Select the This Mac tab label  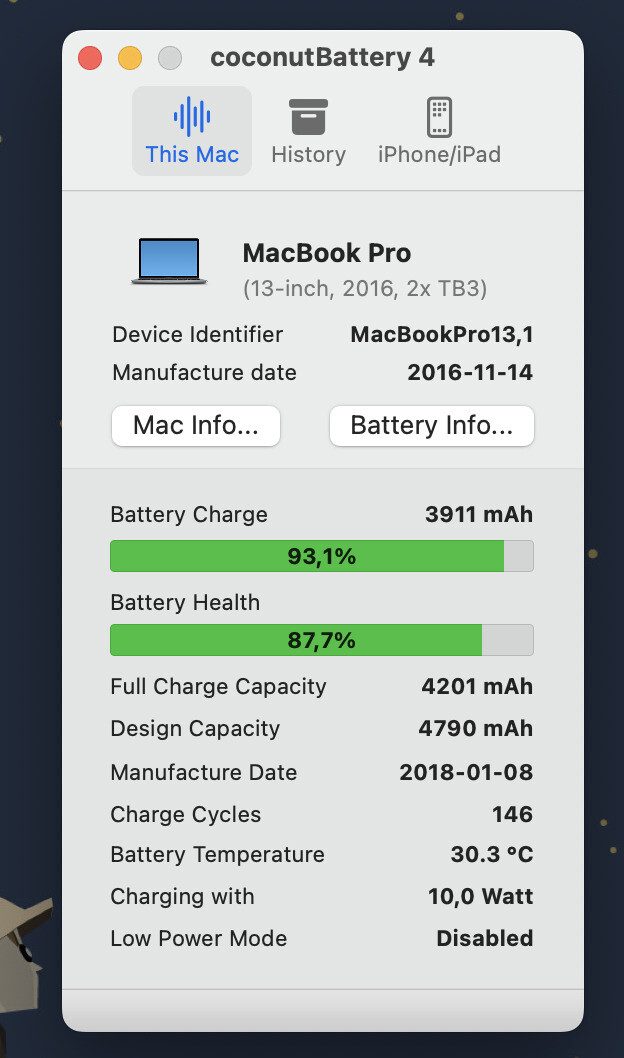pyautogui.click(x=192, y=154)
